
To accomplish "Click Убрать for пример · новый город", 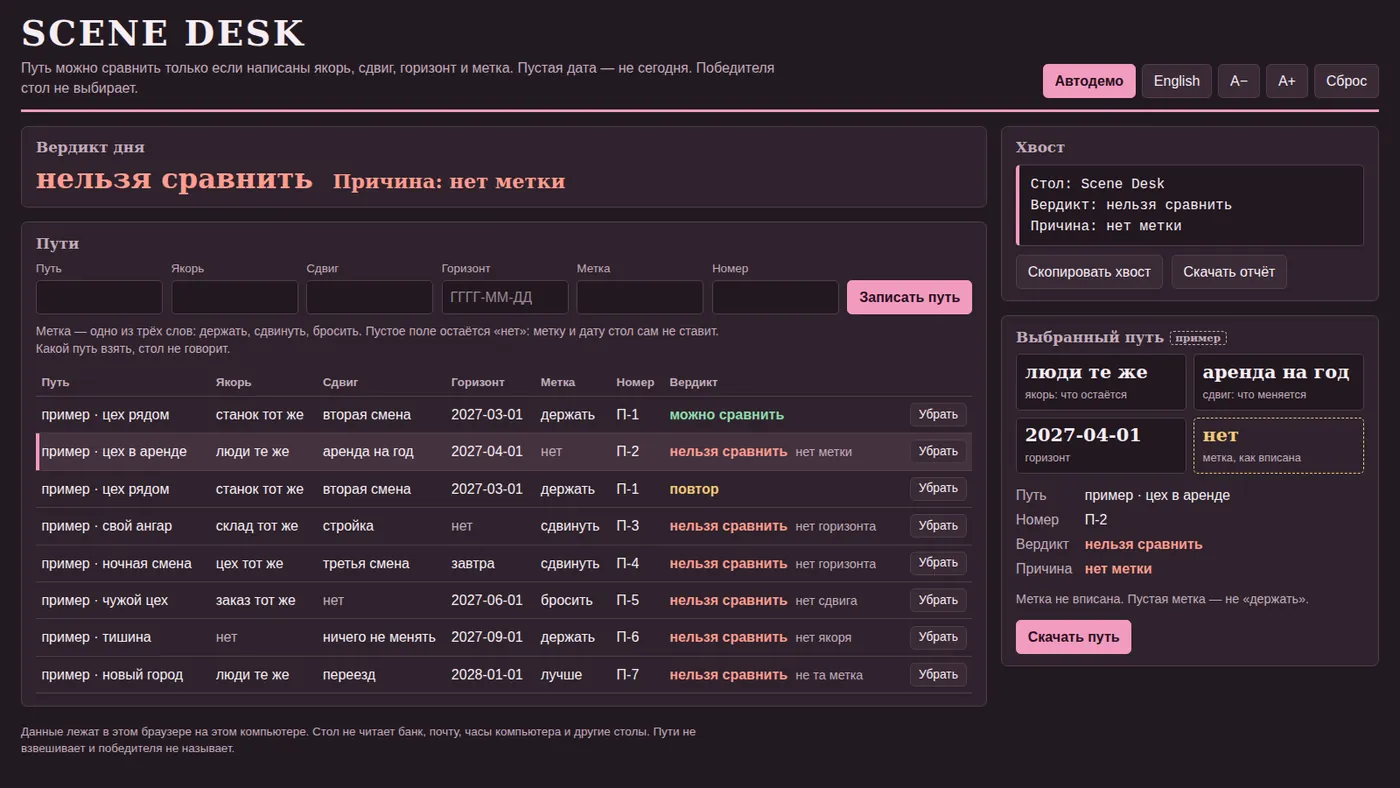I will click(x=938, y=675).
